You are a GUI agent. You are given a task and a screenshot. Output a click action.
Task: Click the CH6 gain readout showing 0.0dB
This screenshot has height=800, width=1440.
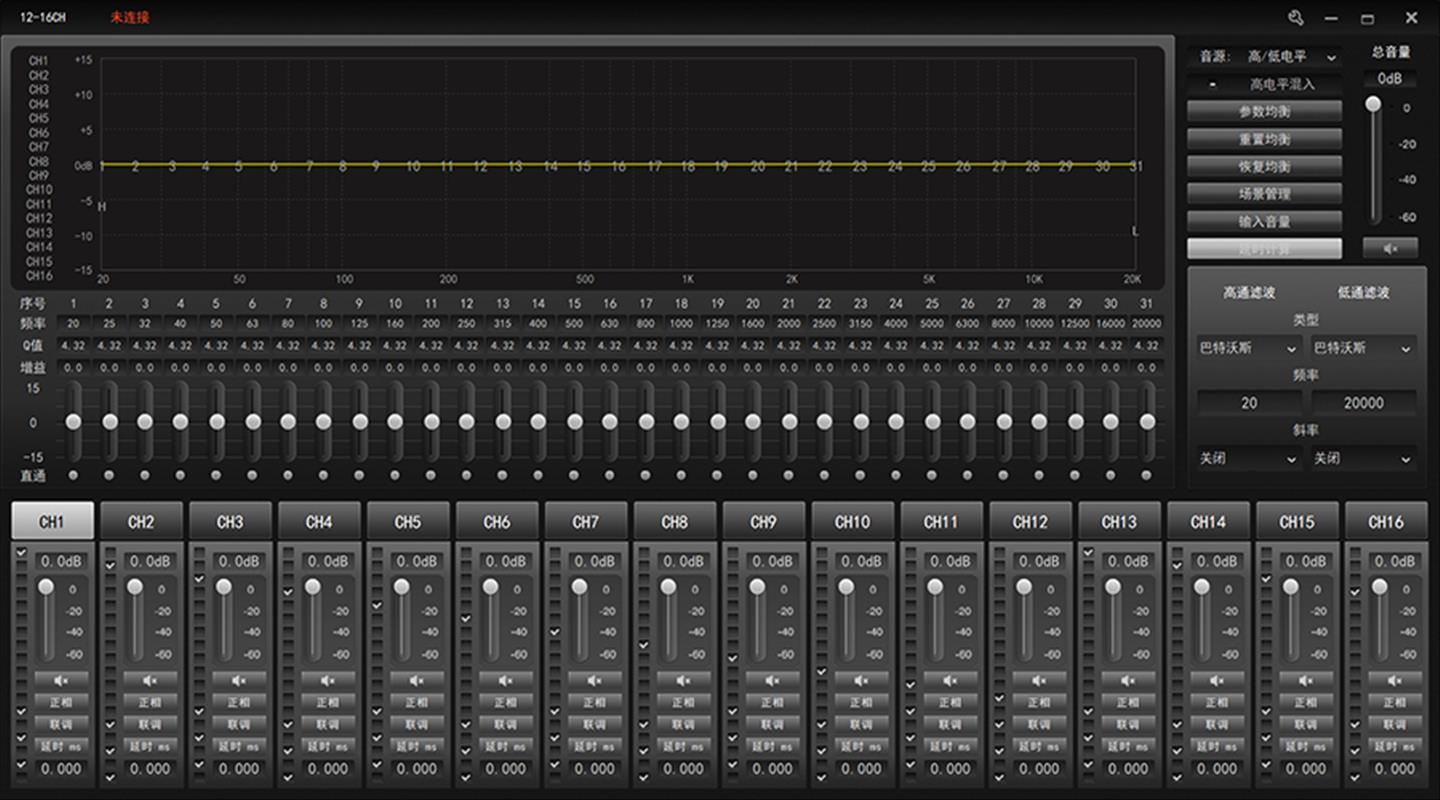[x=505, y=561]
